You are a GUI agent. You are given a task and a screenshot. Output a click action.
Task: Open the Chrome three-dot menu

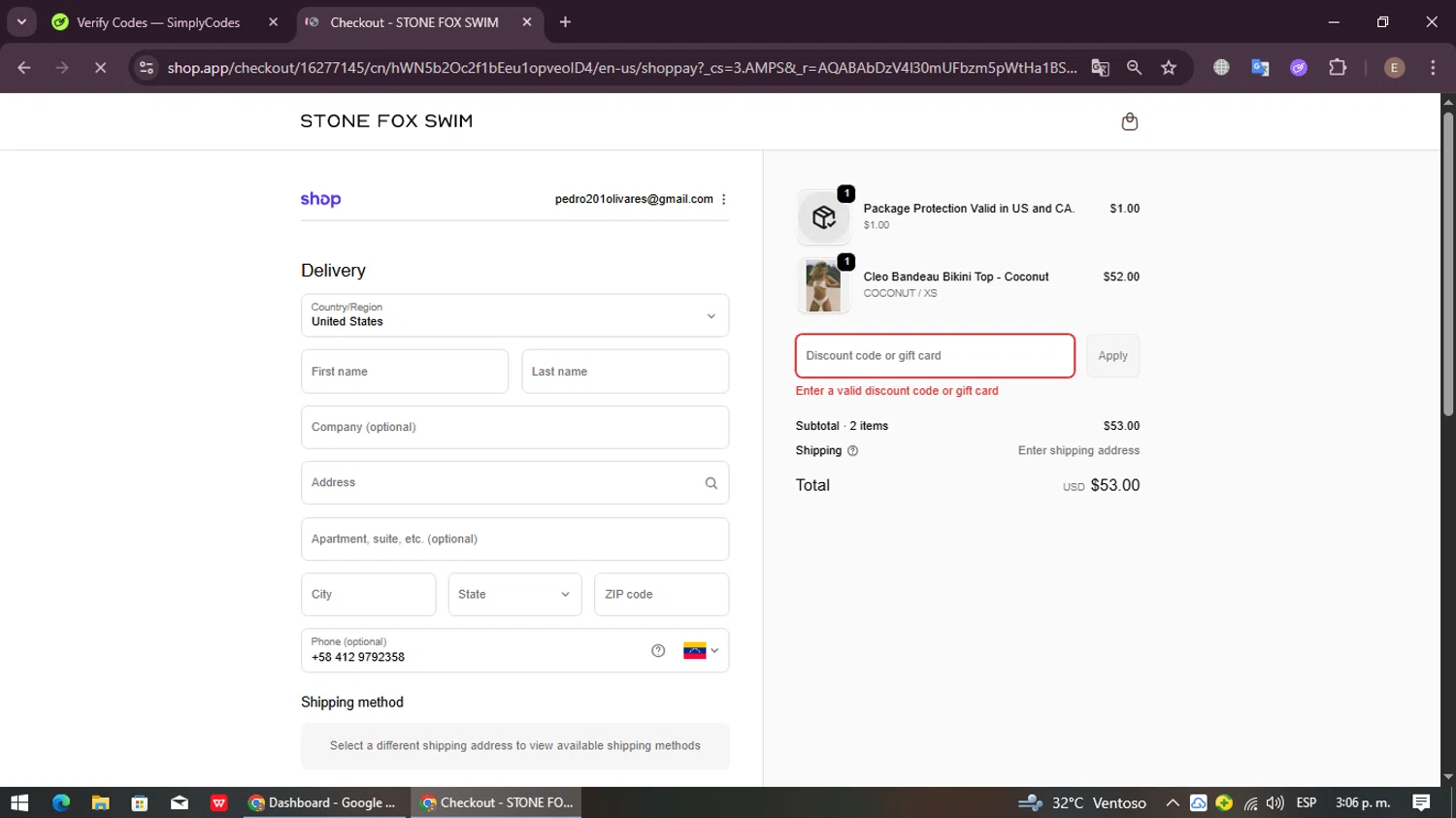tap(1433, 68)
